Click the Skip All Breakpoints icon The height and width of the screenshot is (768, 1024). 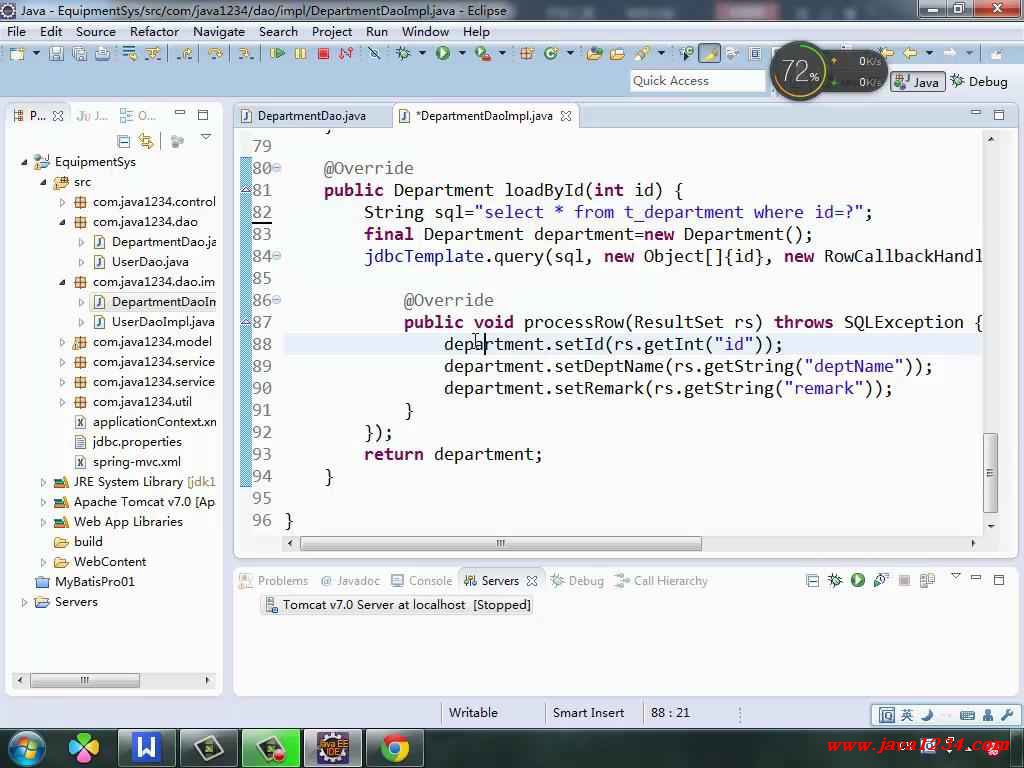point(374,54)
